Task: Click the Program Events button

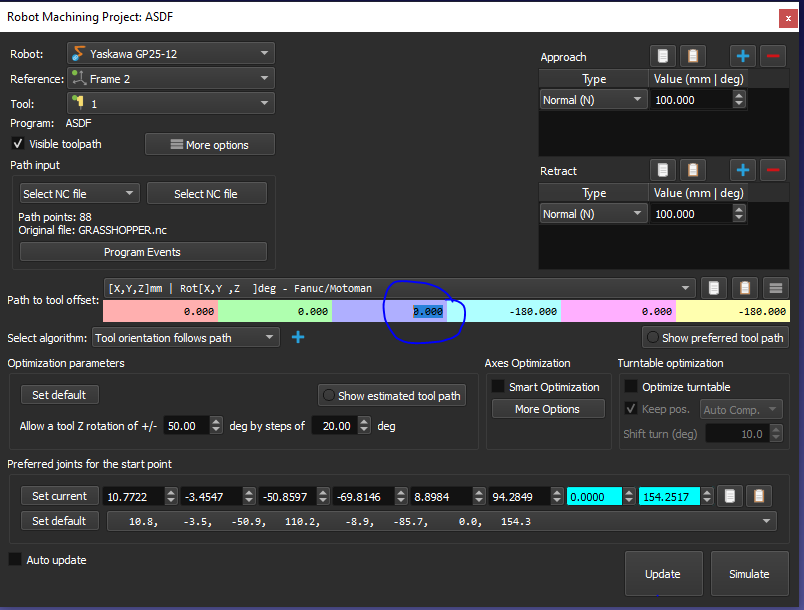Action: (143, 252)
